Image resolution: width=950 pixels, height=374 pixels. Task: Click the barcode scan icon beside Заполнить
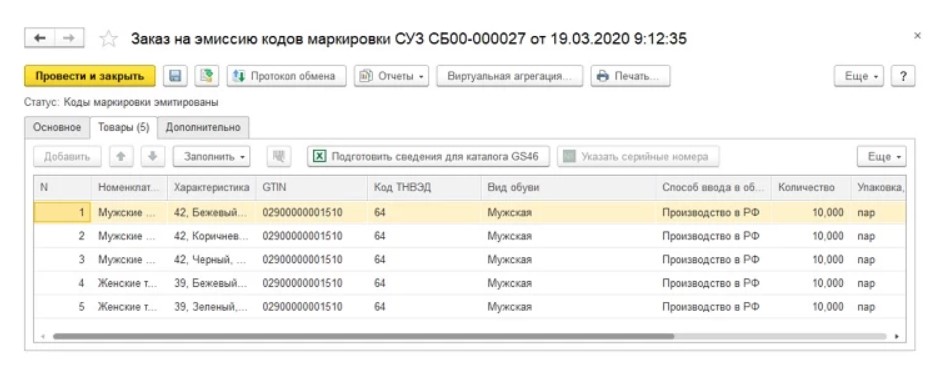tap(279, 156)
